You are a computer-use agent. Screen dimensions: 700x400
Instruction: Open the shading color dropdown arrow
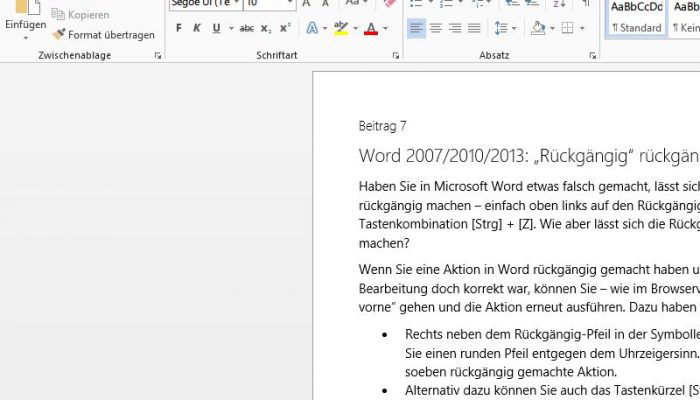(552, 28)
